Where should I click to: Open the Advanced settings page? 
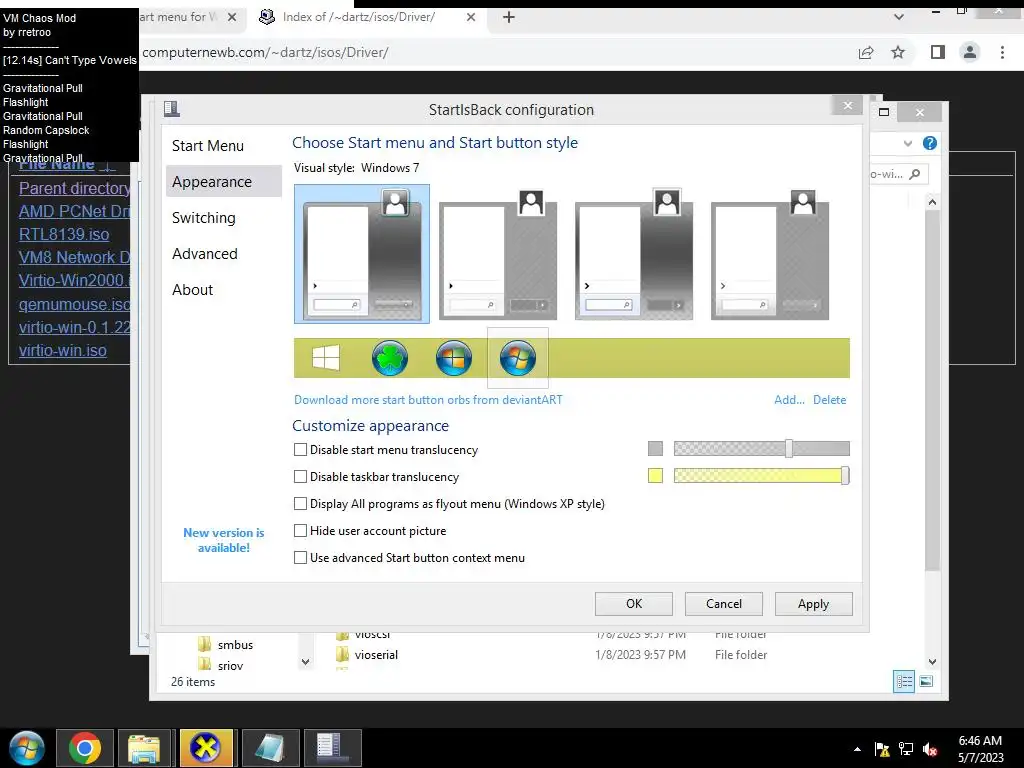tap(204, 253)
